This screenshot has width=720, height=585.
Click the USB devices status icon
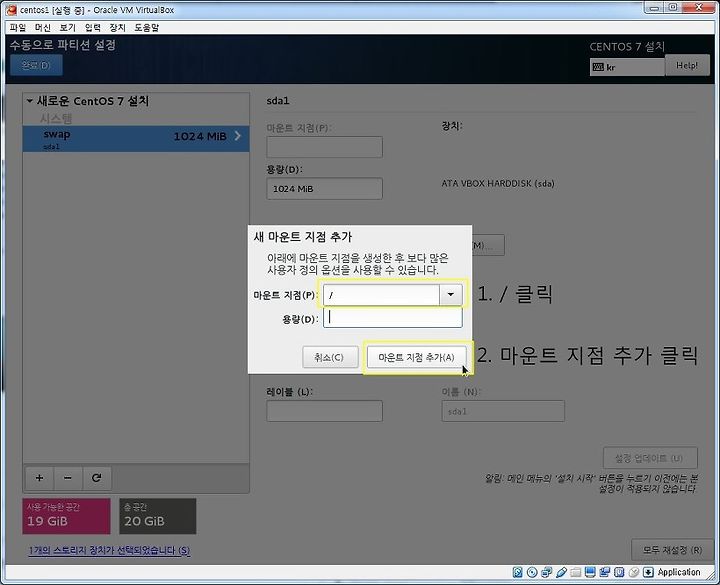tap(562, 572)
